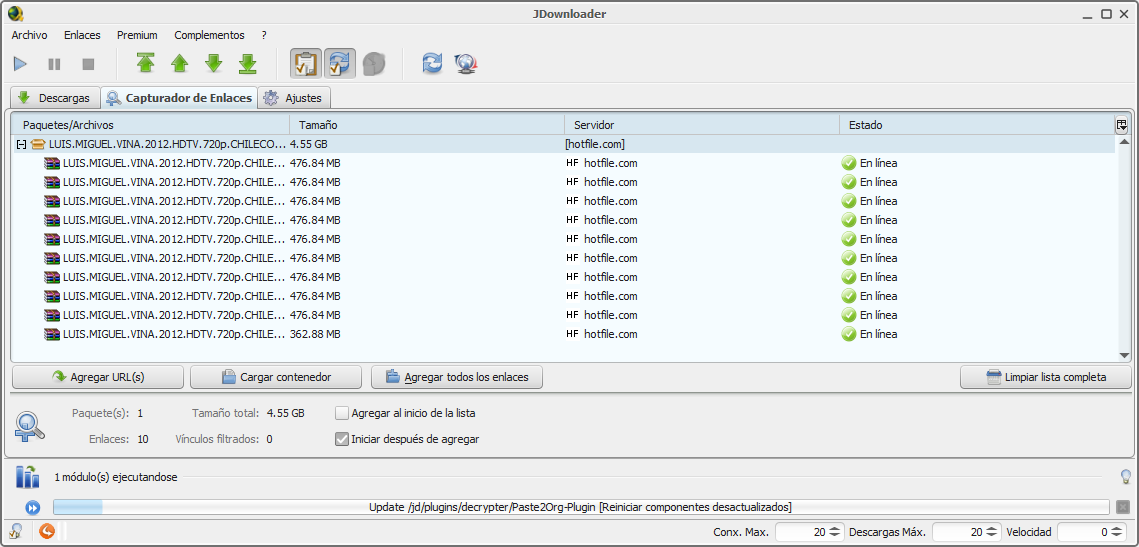Click the update globe icon in toolbar
Viewport: 1139px width, 547px height.
click(x=466, y=64)
